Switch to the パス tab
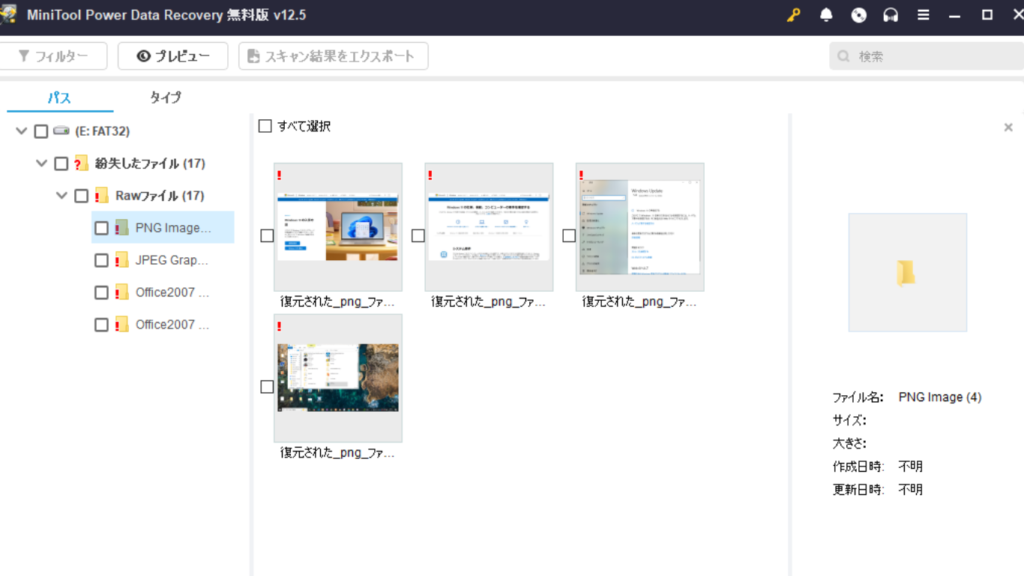This screenshot has width=1024, height=576. [59, 98]
